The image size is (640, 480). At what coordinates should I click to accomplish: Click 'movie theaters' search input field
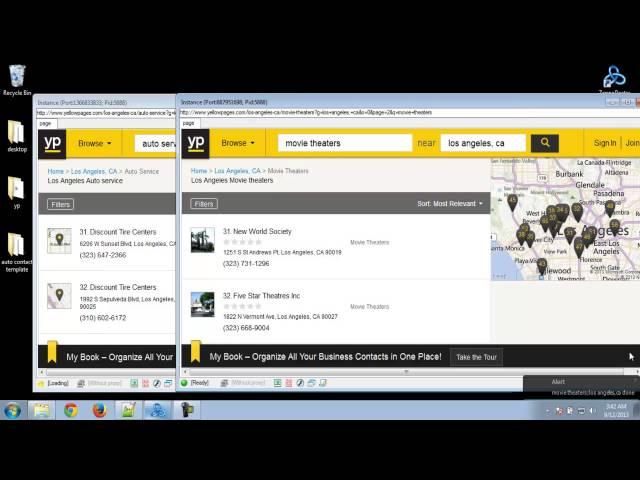click(x=345, y=143)
